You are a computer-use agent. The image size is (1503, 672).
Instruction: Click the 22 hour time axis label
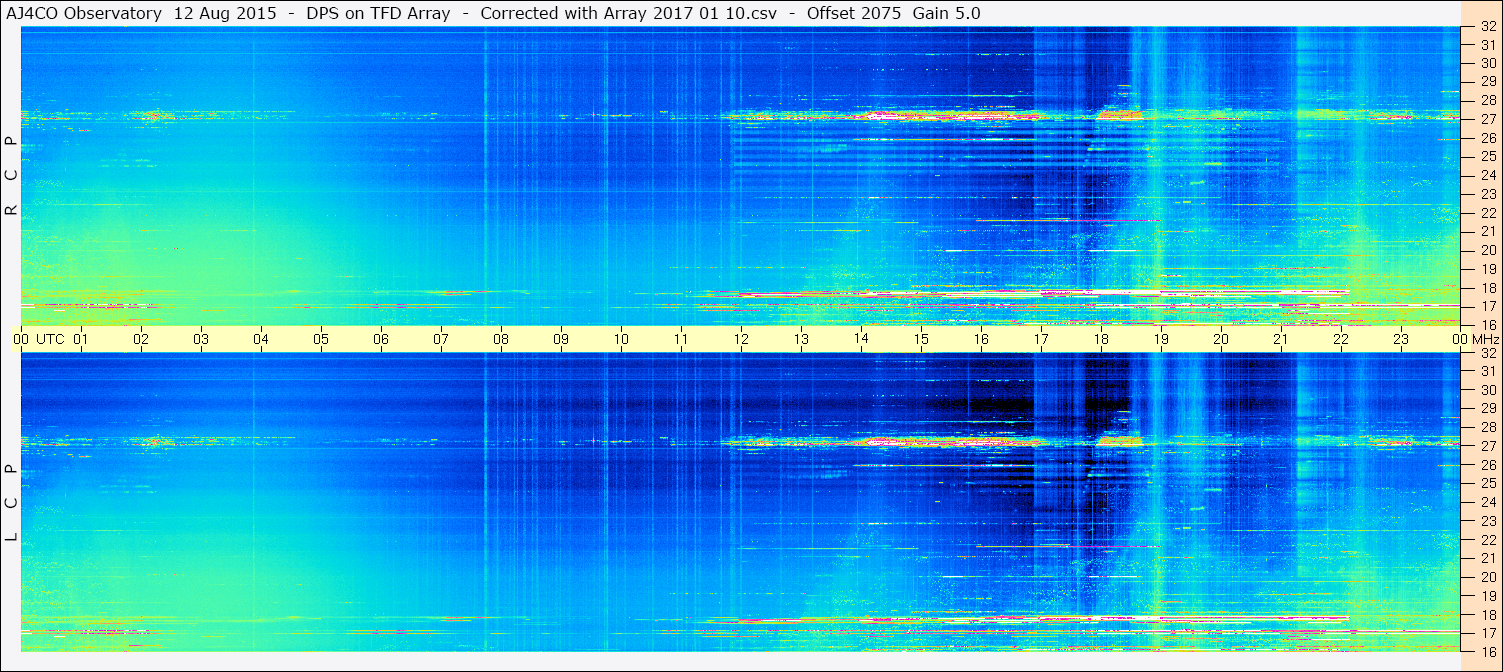1341,339
